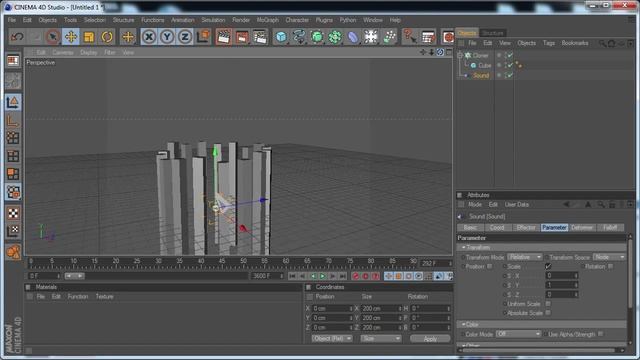
Task: Open the Simulation menu
Action: tap(213, 20)
